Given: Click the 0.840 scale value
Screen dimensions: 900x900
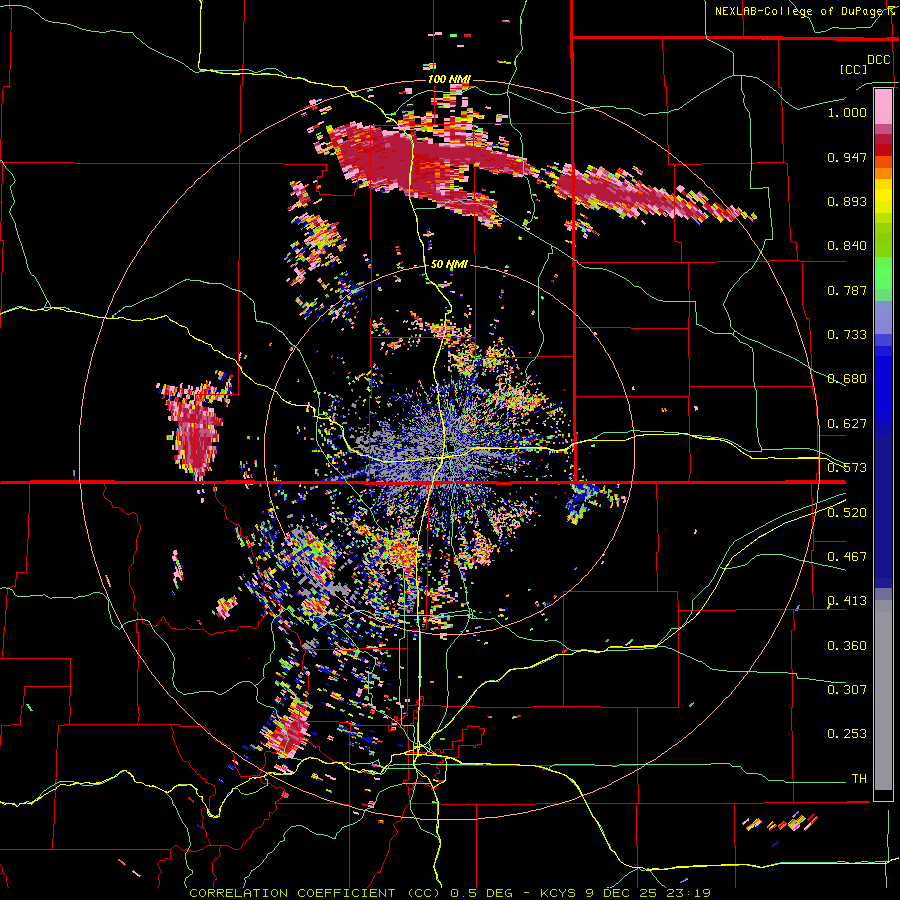Looking at the screenshot, I should (x=847, y=246).
